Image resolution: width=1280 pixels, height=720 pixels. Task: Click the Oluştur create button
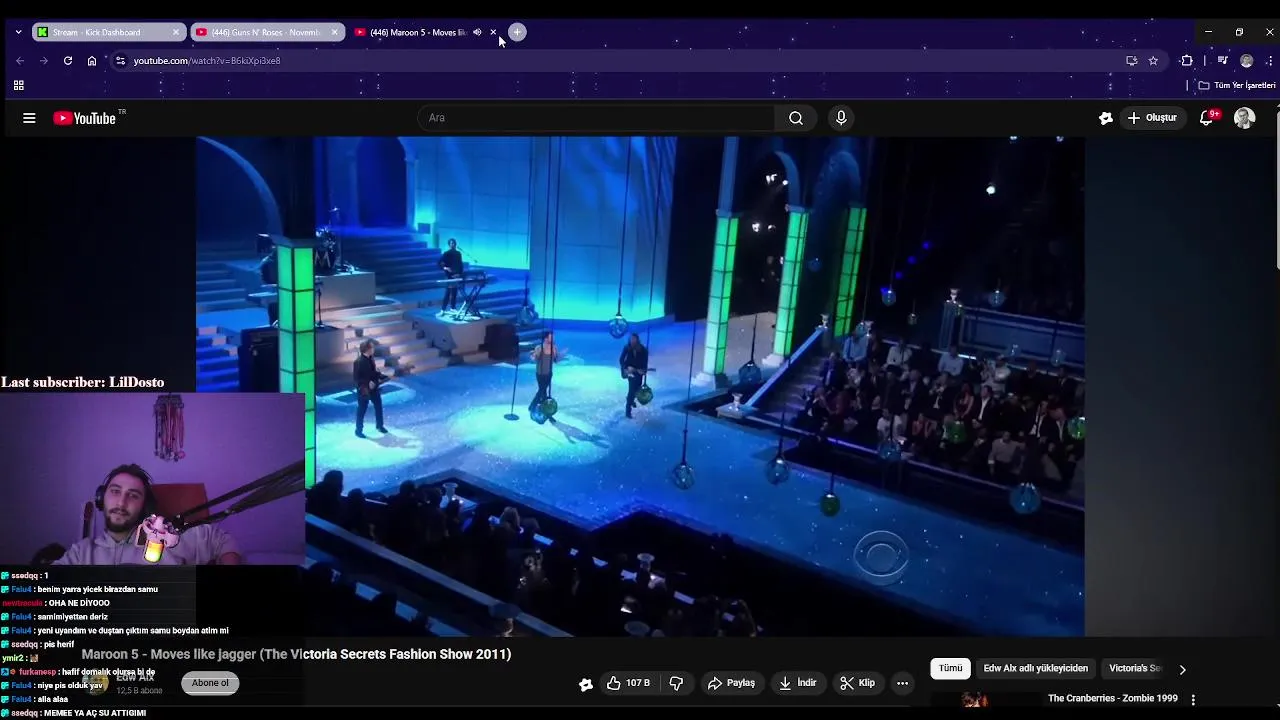pyautogui.click(x=1152, y=118)
